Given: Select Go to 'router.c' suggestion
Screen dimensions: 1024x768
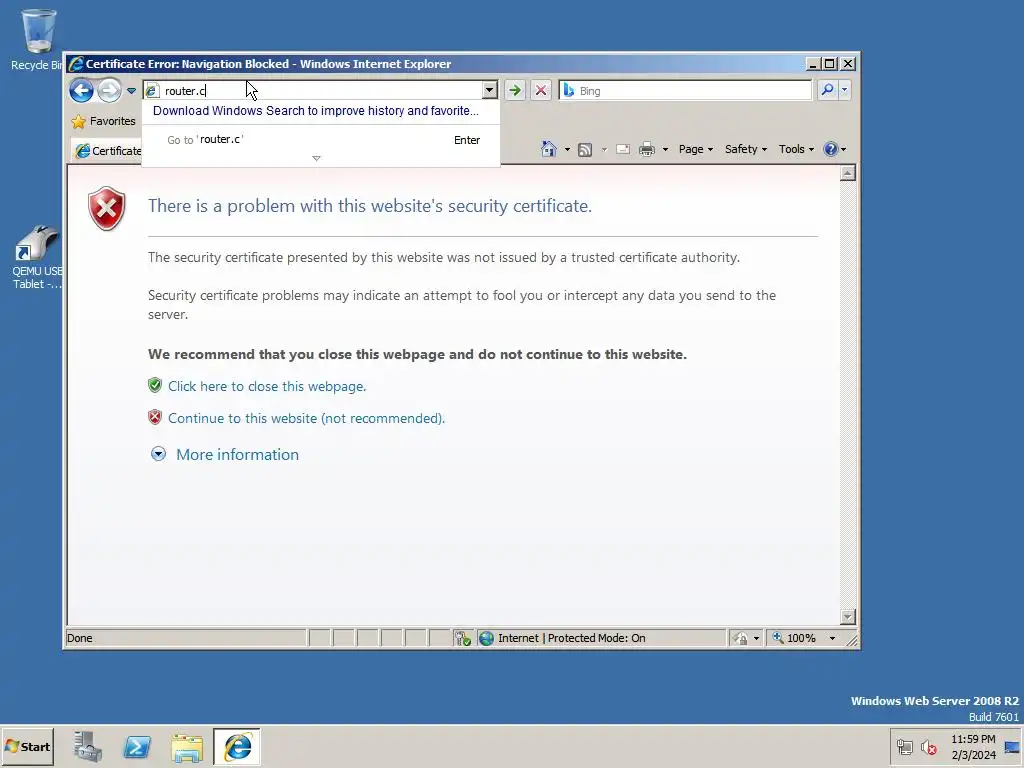Looking at the screenshot, I should pos(323,140).
